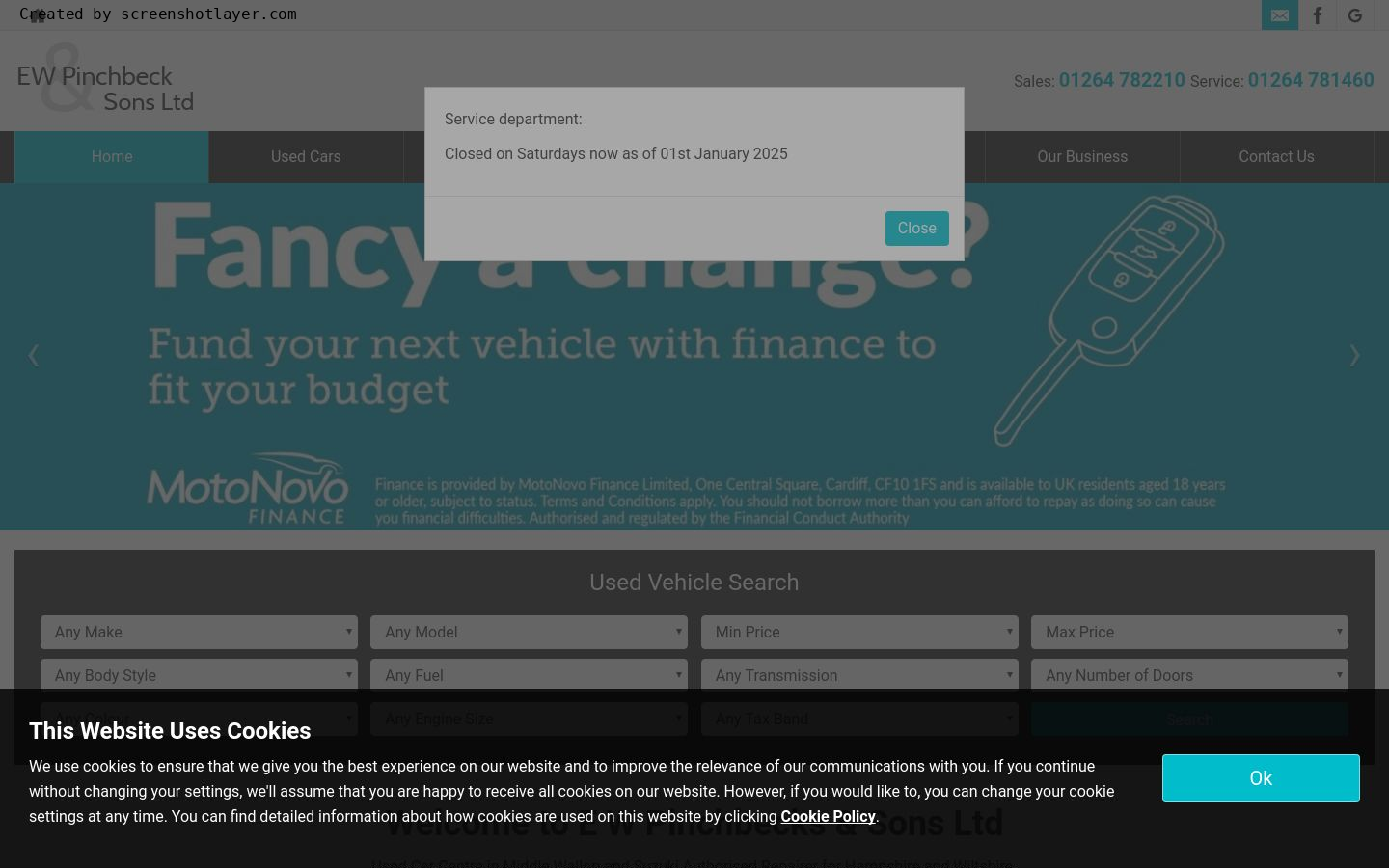Click the 'Used Vehicle Search' heading

[x=694, y=583]
